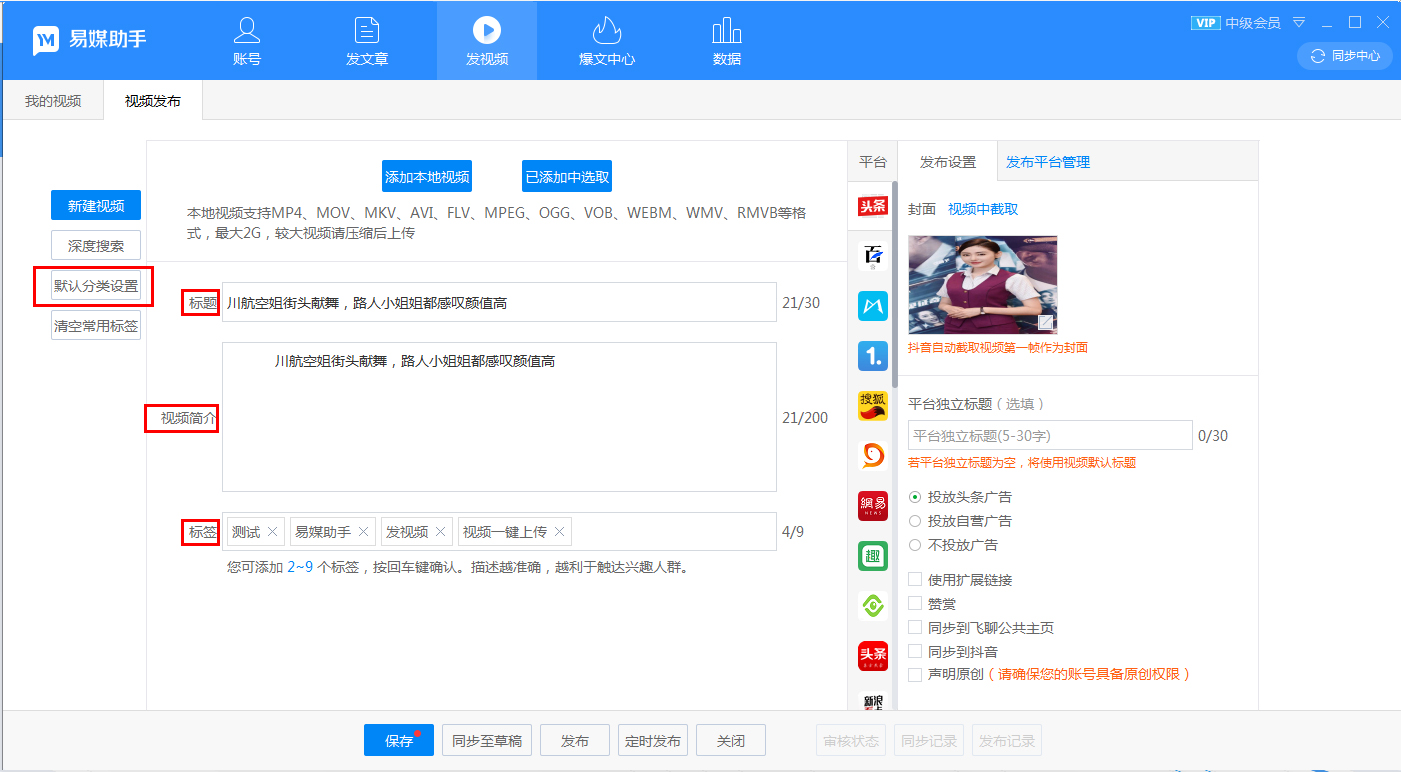Select the 发视频 video publishing section
Viewport: 1401px width, 772px height.
coord(487,41)
